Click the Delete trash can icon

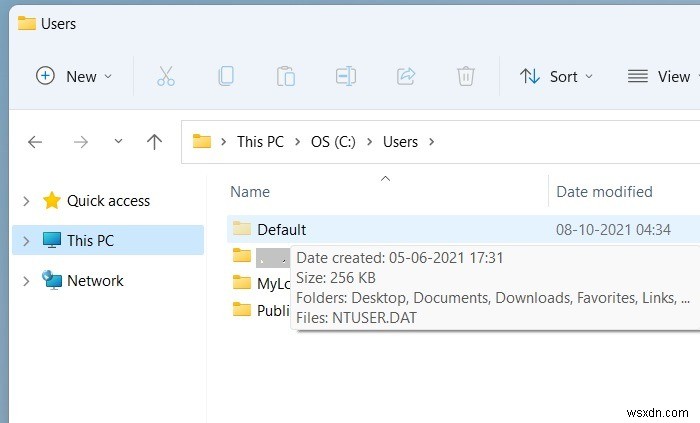click(465, 76)
